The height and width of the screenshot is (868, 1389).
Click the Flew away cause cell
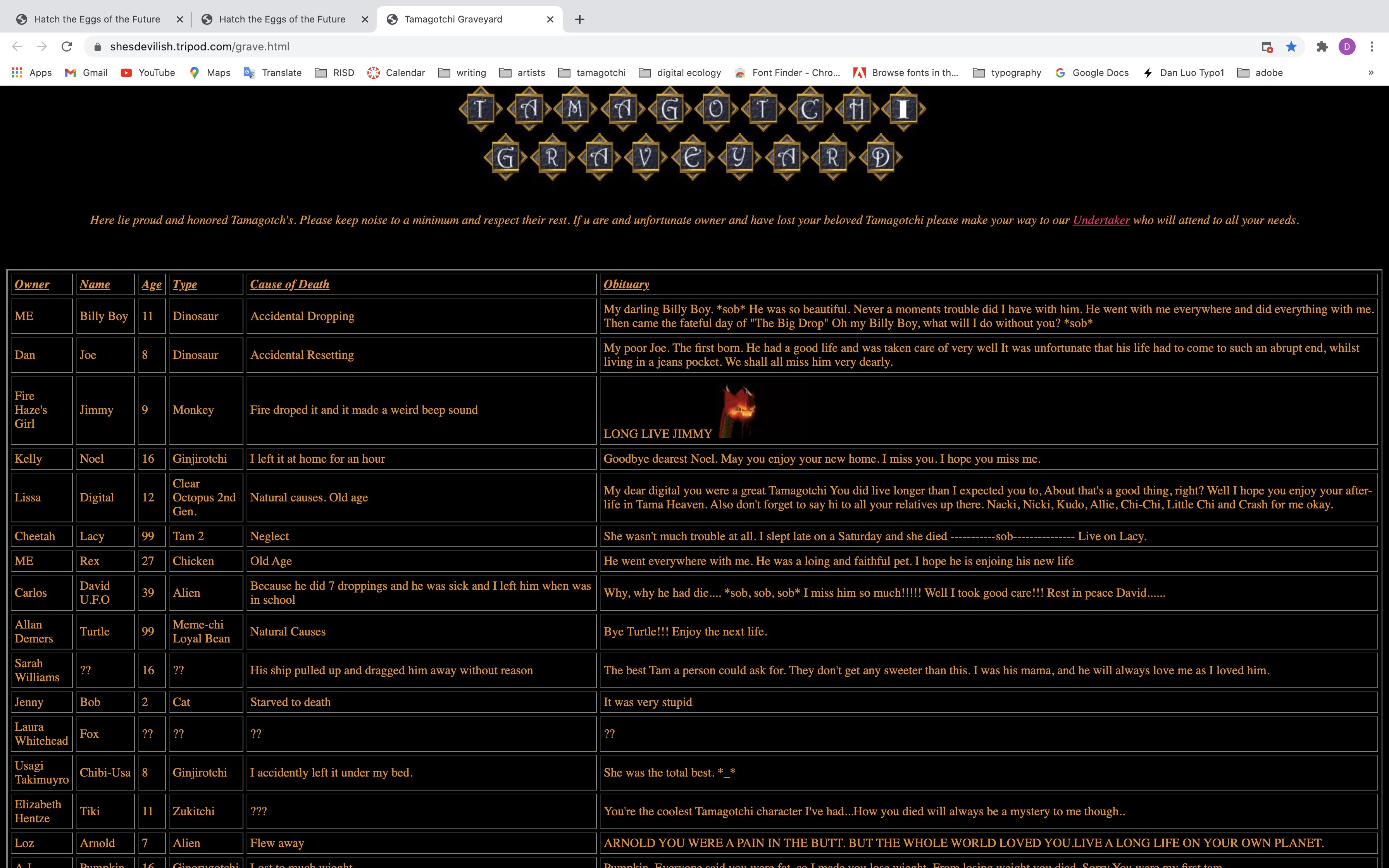click(x=421, y=843)
